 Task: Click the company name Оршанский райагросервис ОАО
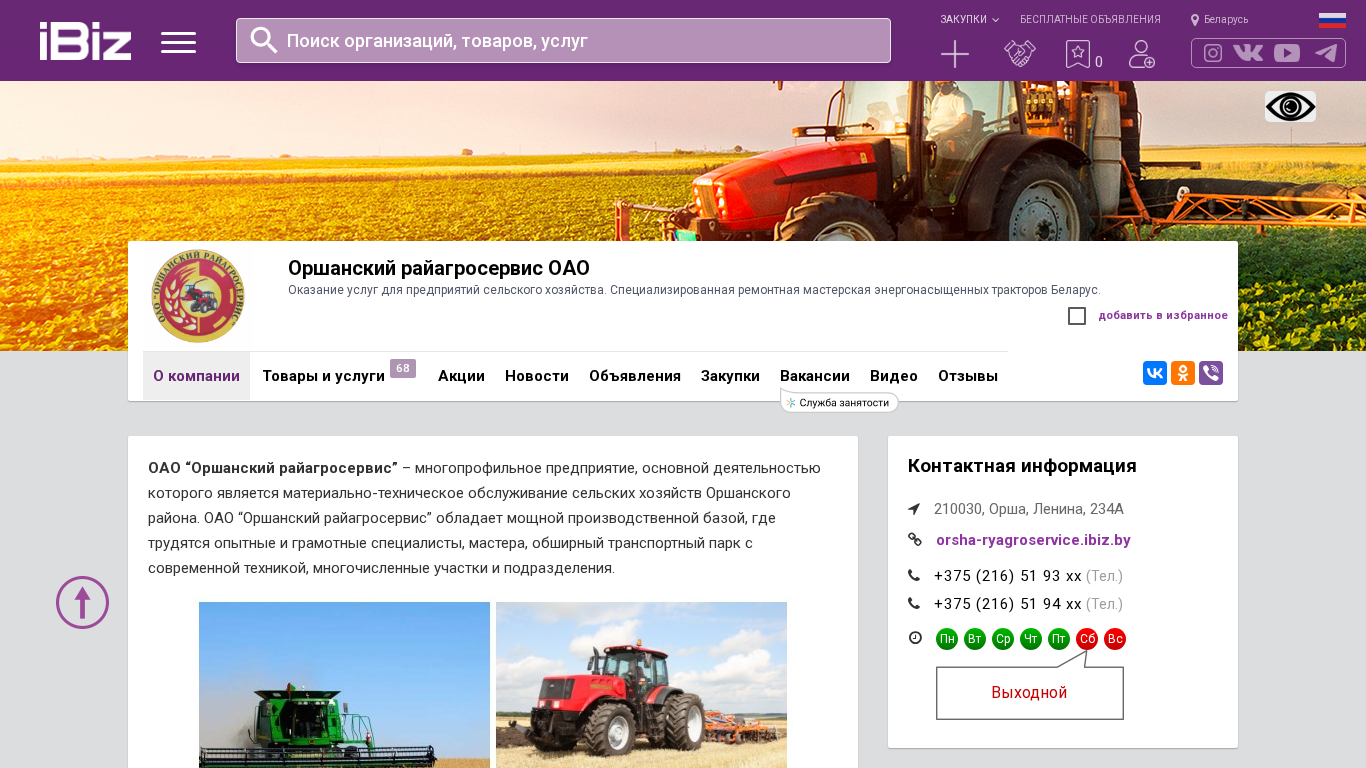439,268
